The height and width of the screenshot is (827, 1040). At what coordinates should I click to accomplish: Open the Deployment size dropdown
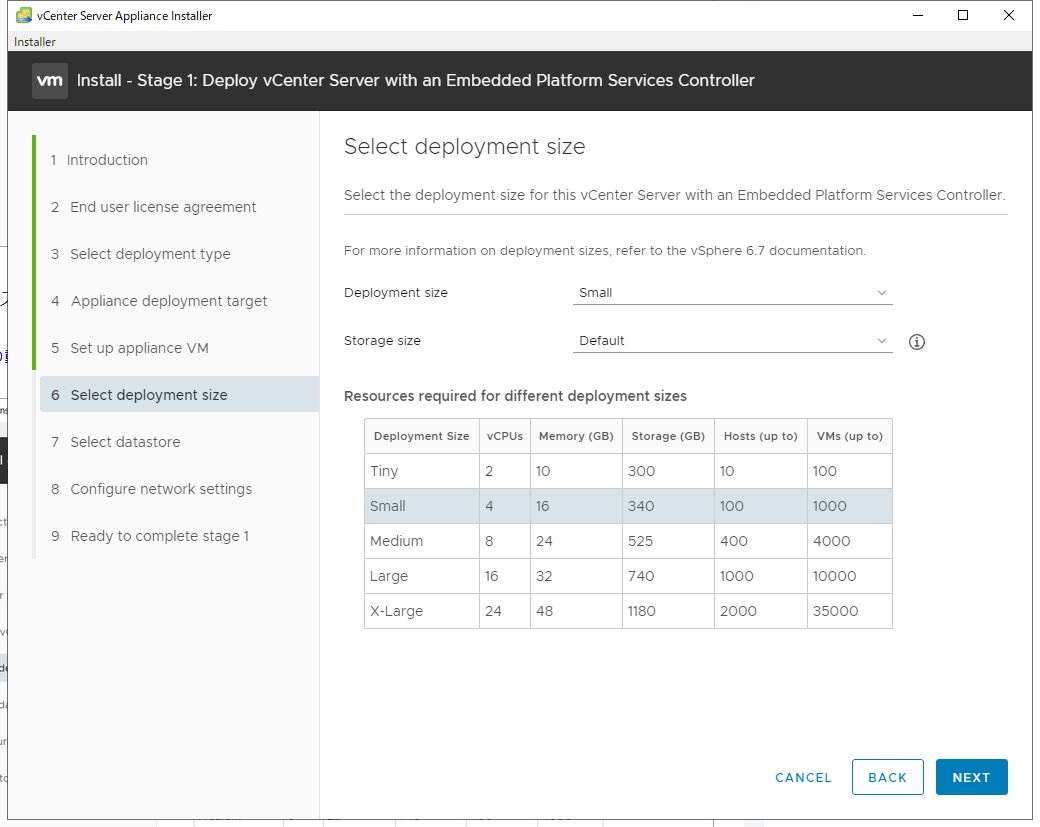(x=733, y=293)
